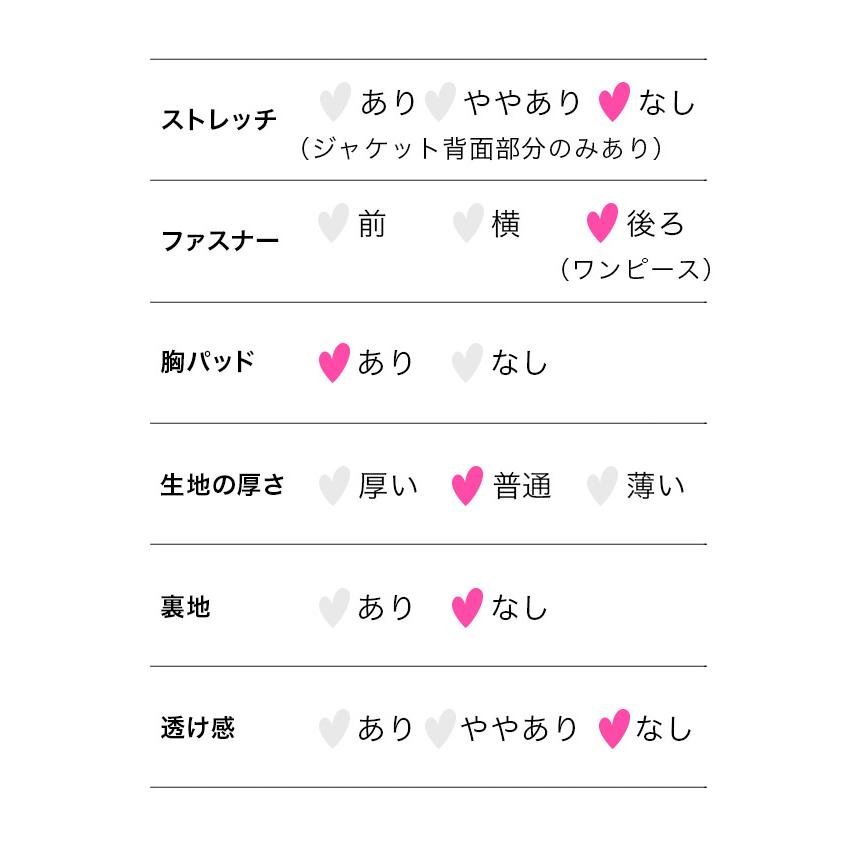Click the pink heart for 裏地 なし

467,608
